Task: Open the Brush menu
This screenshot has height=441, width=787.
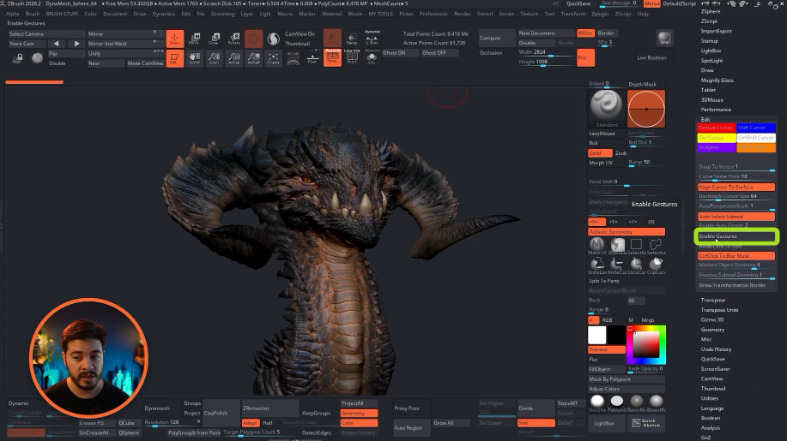Action: coord(33,14)
